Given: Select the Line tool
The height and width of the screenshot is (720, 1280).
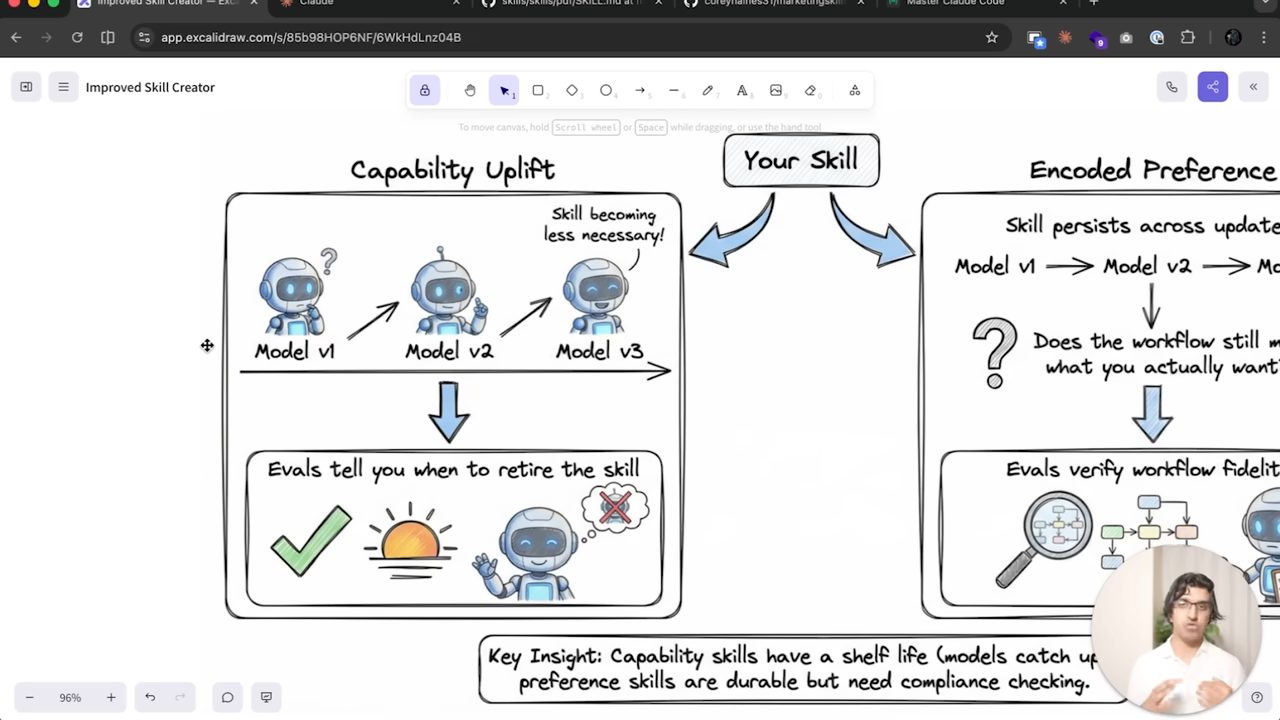Looking at the screenshot, I should [x=674, y=90].
